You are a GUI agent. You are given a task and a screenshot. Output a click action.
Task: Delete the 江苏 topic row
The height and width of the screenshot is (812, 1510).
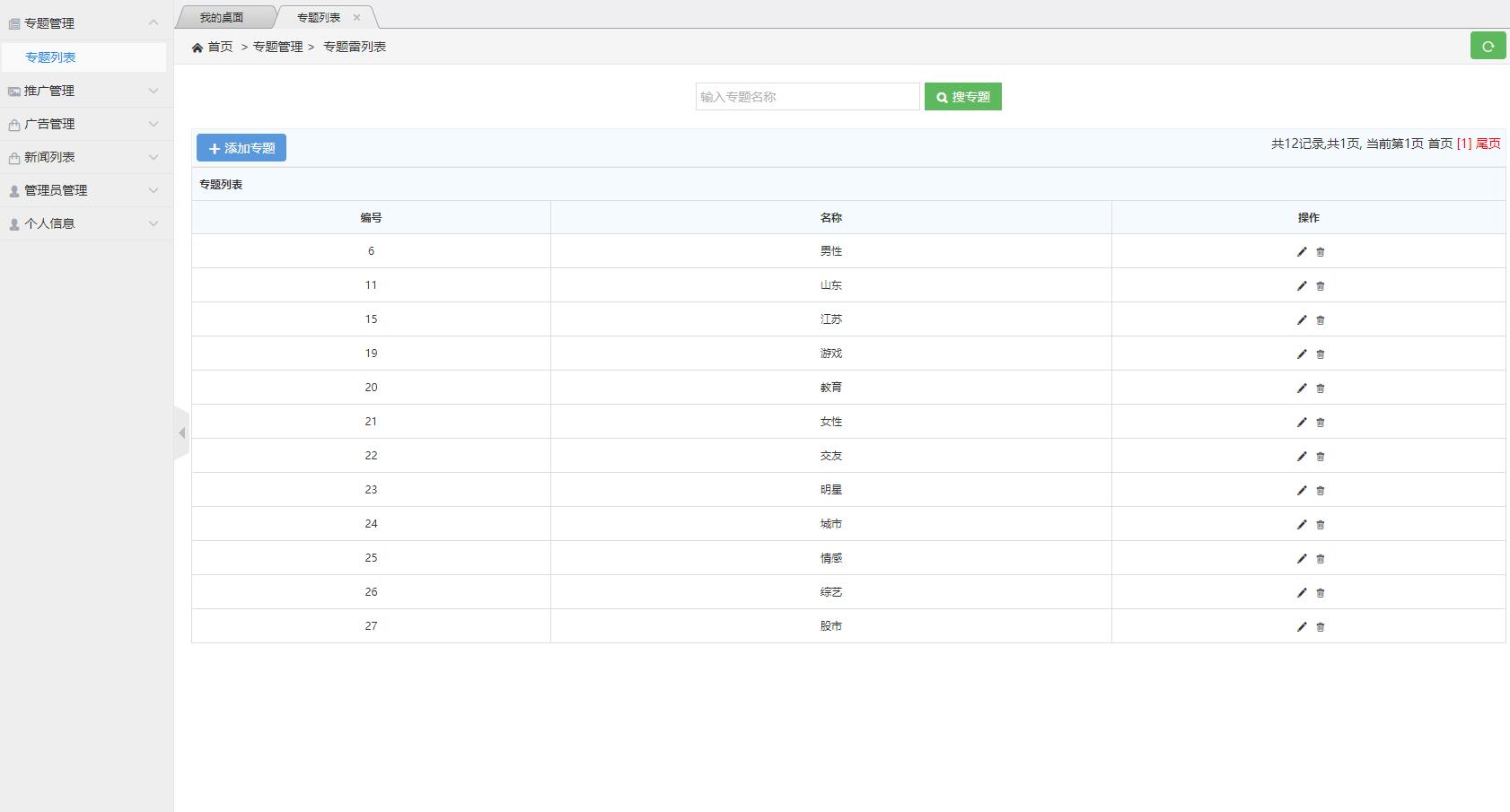(1320, 320)
